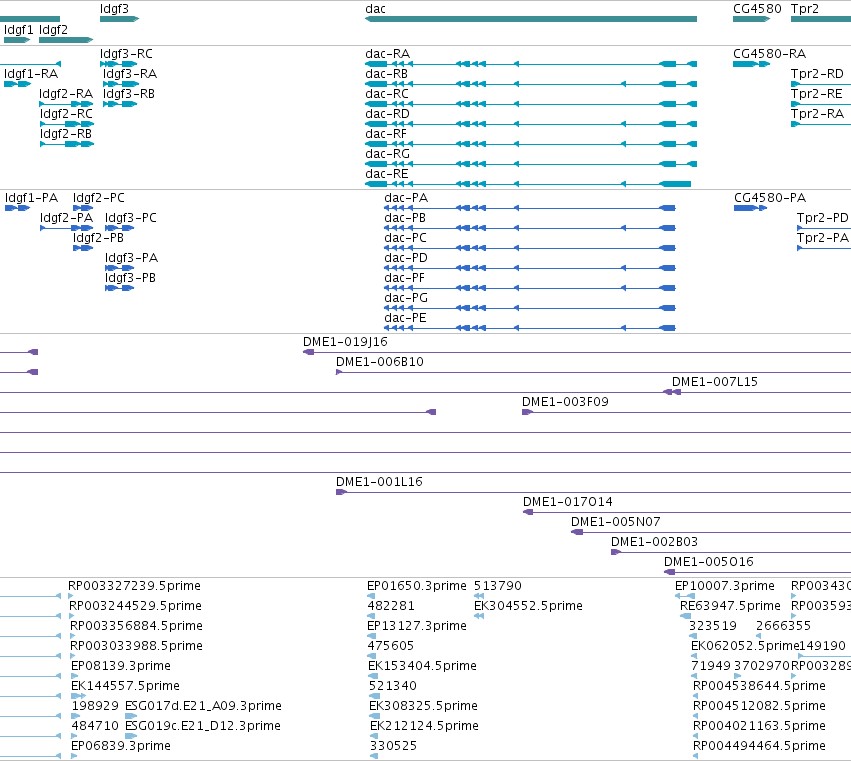Click the dac-RE transcript label

coord(387,174)
